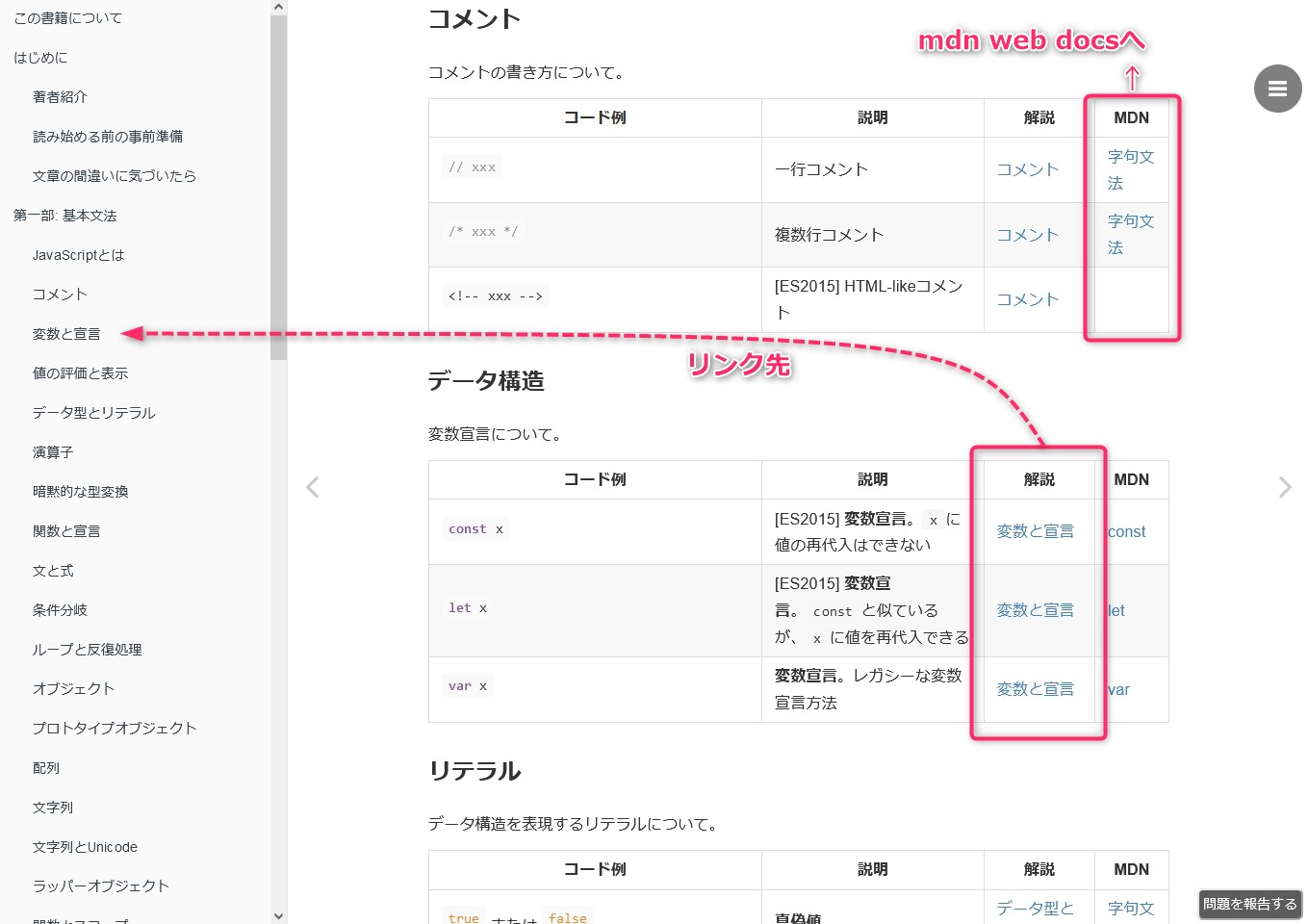This screenshot has height=924, width=1309.
Task: Click sidebar scrollbar up arrow
Action: pyautogui.click(x=279, y=8)
